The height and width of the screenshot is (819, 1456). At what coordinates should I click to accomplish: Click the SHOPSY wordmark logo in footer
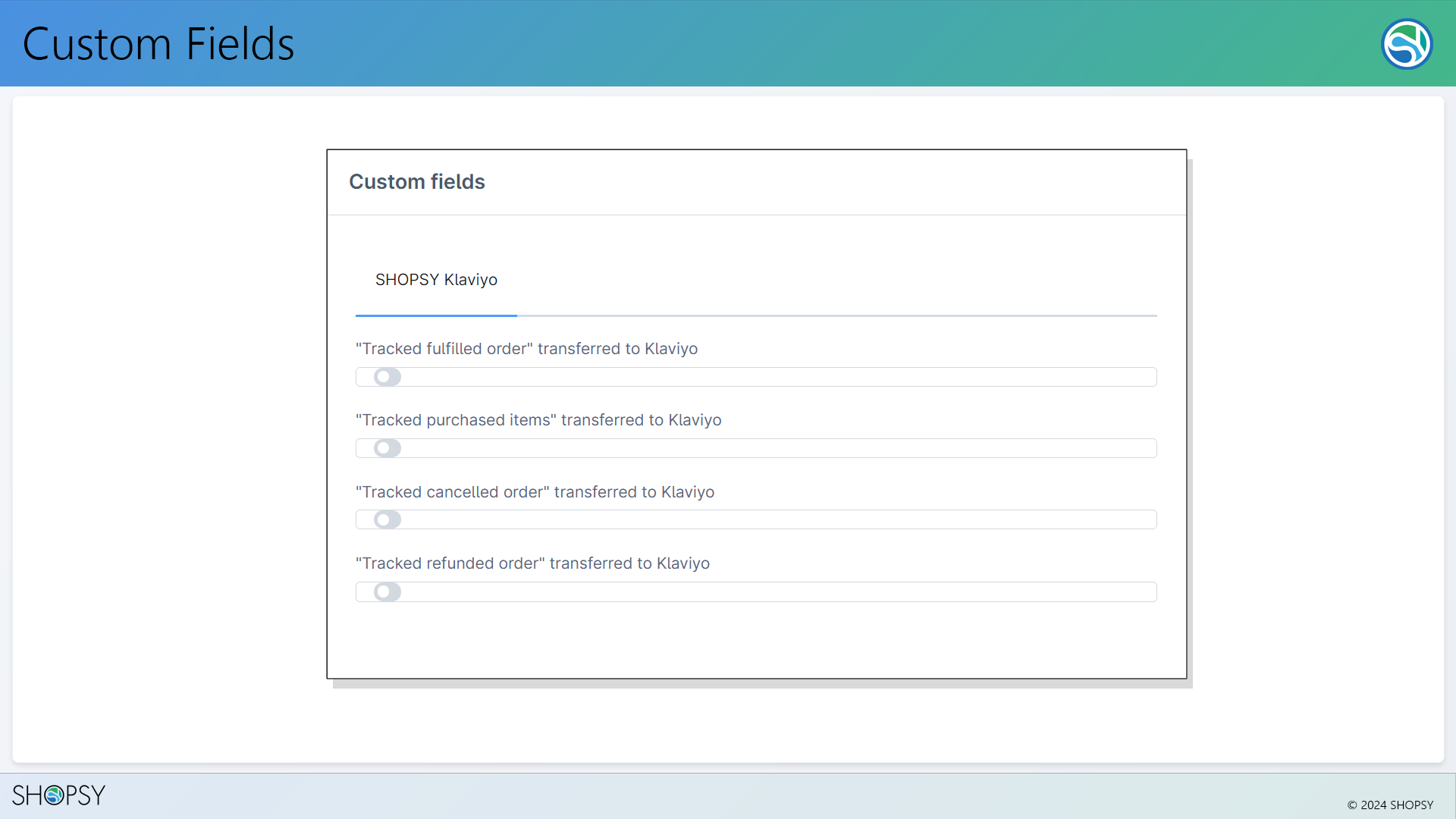tap(59, 795)
